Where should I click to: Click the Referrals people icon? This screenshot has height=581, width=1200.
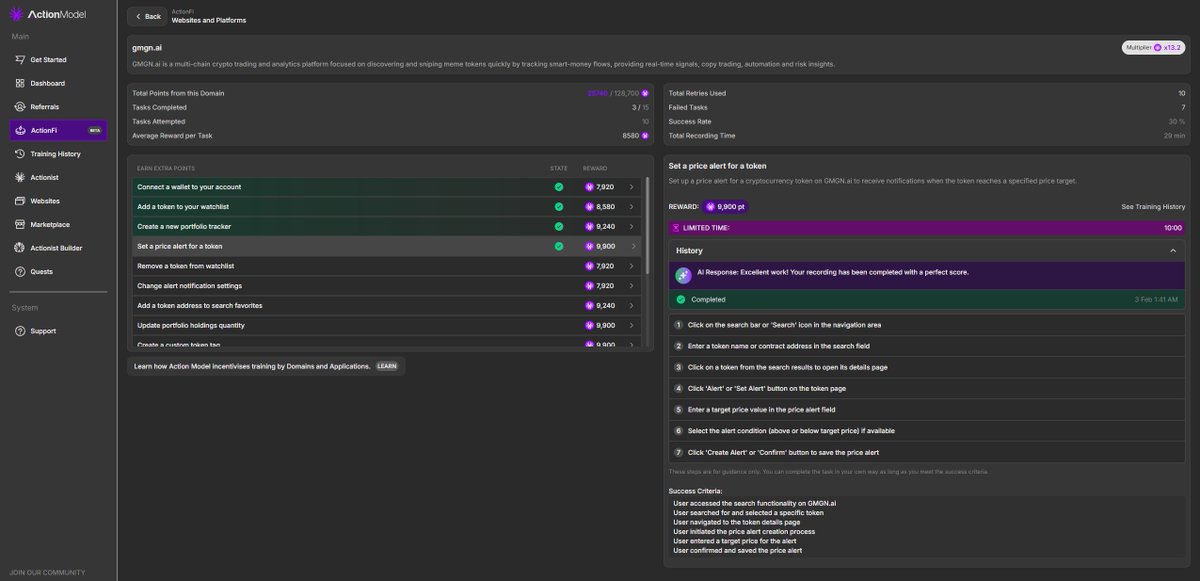coord(21,107)
